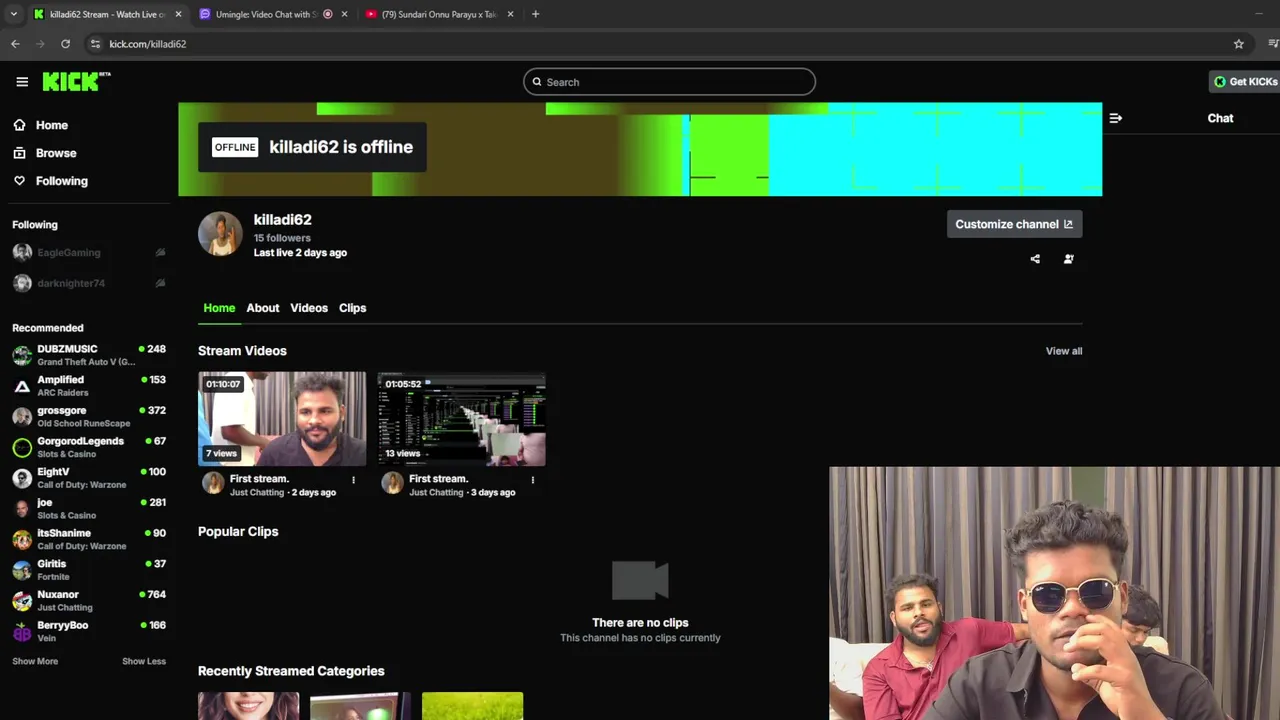Click avatar under 2 days ago video

213,484
